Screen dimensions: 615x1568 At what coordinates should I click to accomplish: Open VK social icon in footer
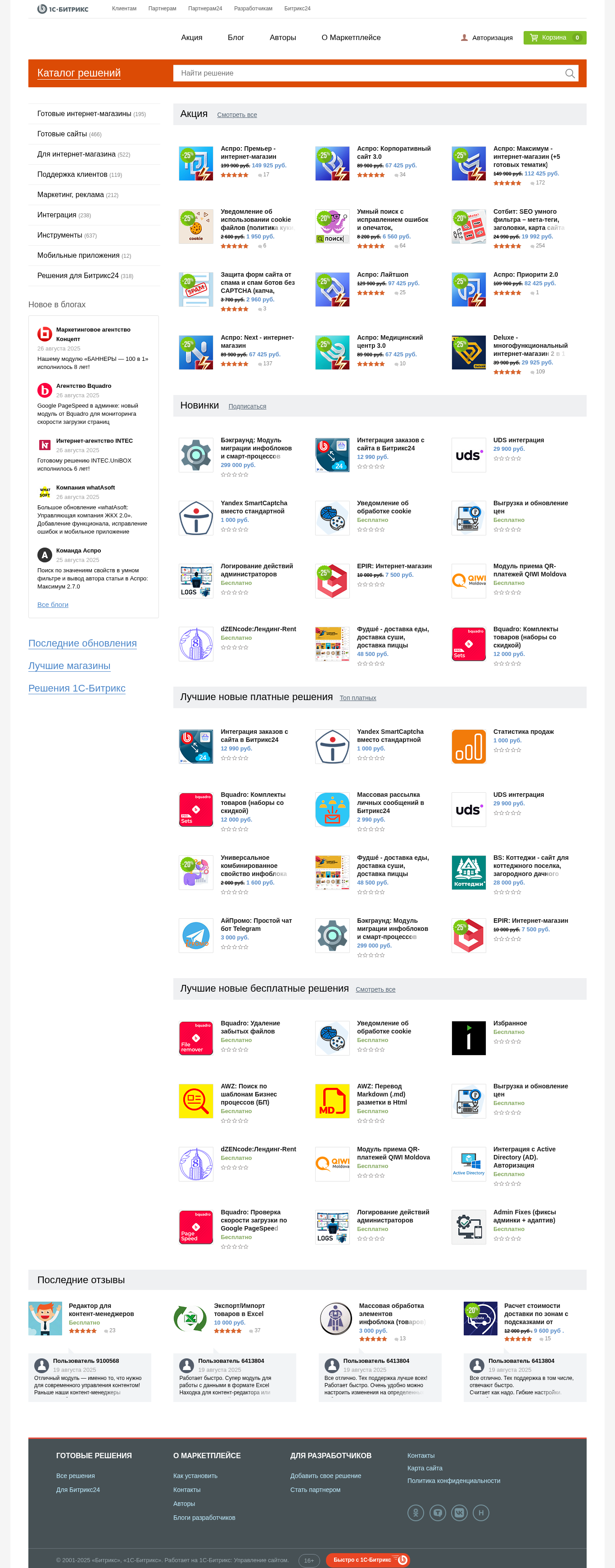point(460,1513)
